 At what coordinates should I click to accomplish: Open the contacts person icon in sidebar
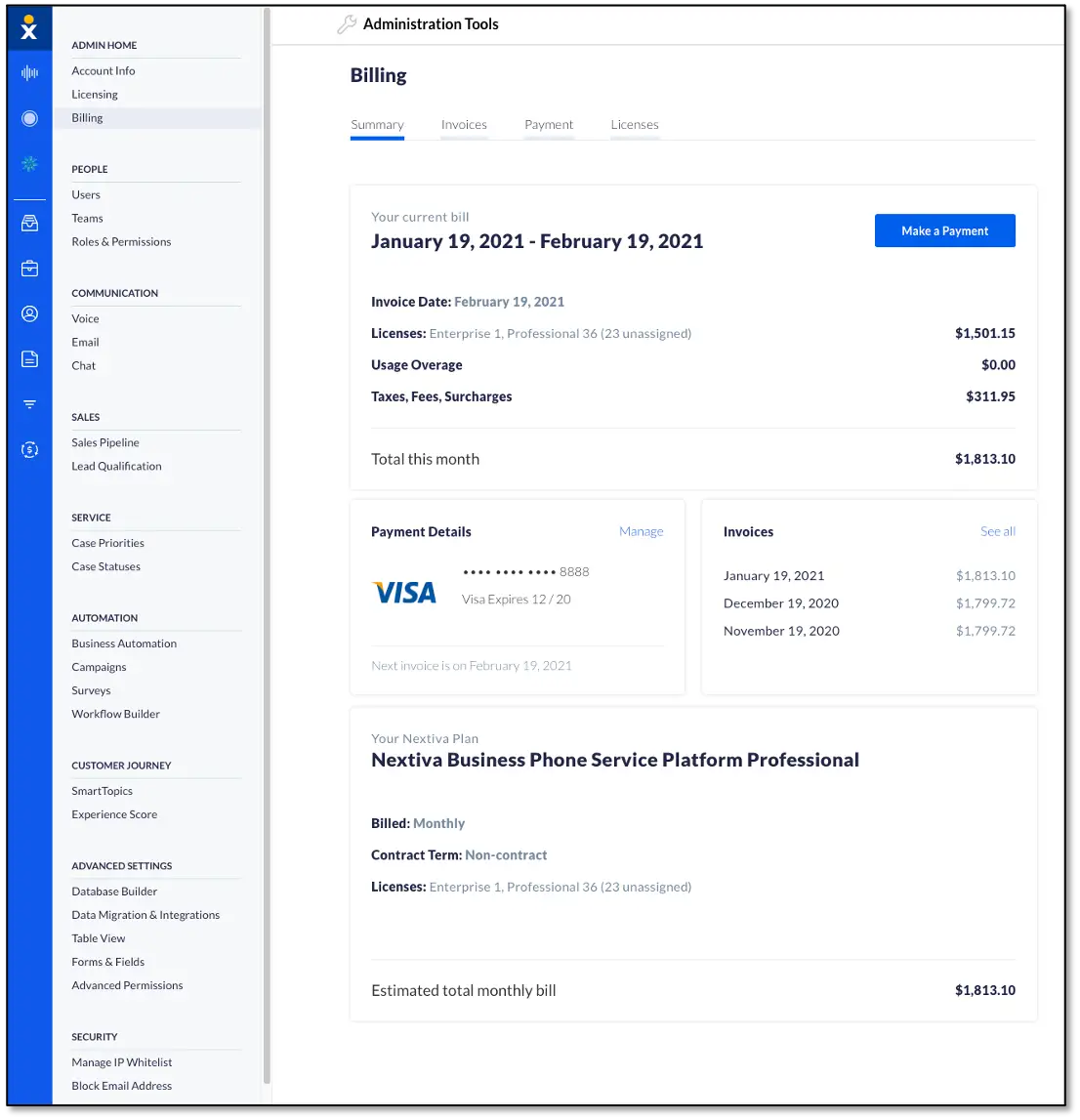pyautogui.click(x=29, y=313)
